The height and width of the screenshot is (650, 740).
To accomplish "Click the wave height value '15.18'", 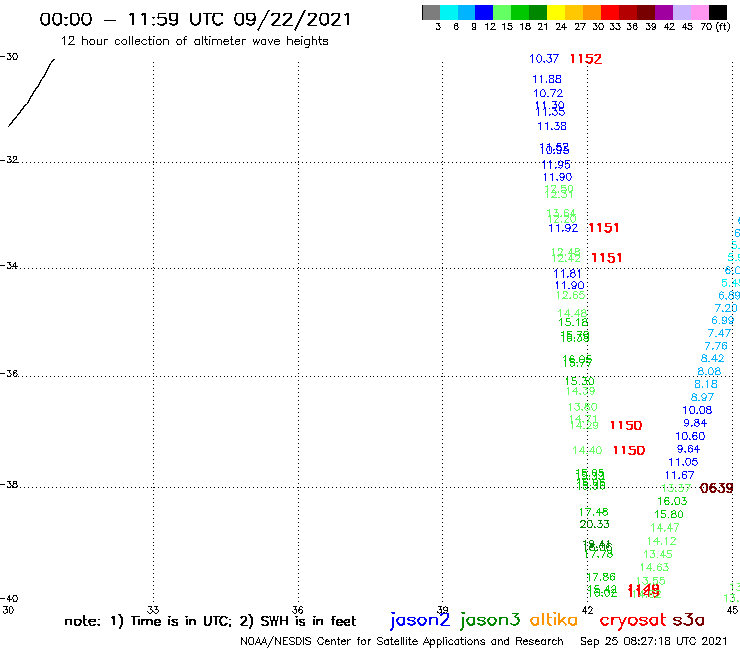I will click(x=573, y=322).
